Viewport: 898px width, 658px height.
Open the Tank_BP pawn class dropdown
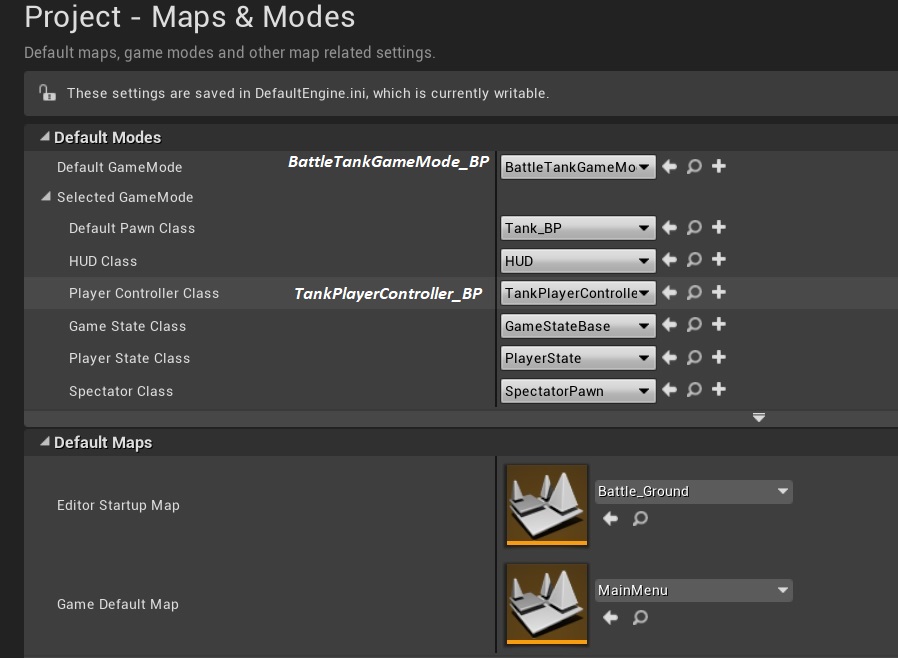point(578,228)
